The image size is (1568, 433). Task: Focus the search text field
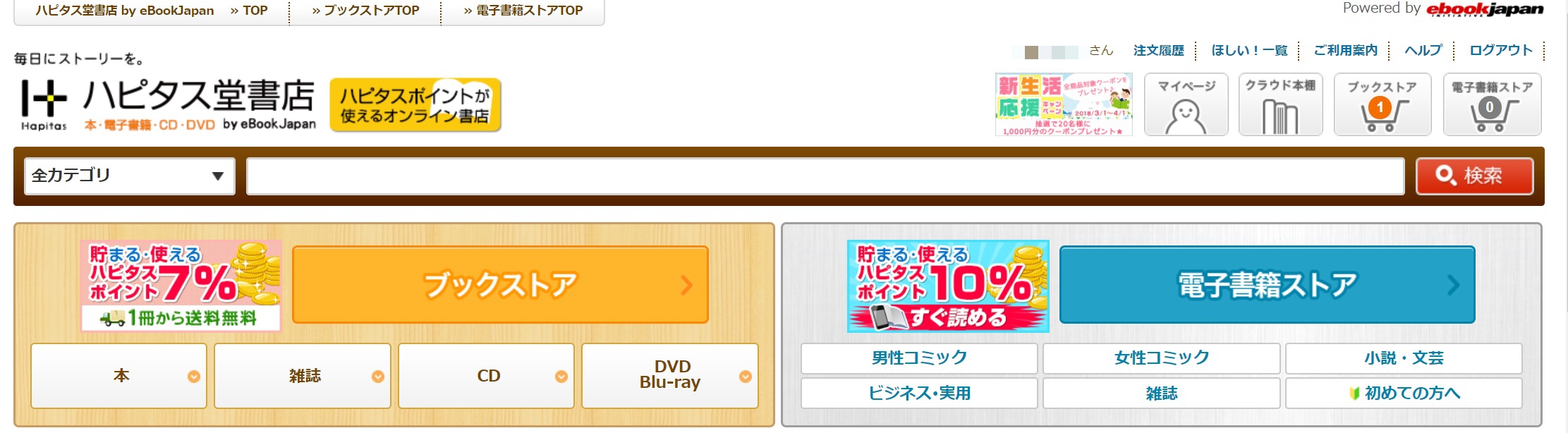tap(825, 176)
